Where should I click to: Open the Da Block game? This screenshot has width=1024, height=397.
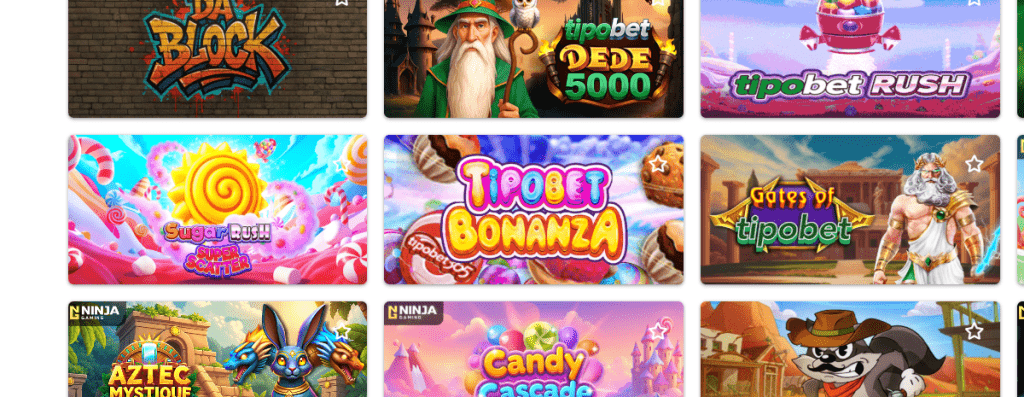click(x=217, y=59)
